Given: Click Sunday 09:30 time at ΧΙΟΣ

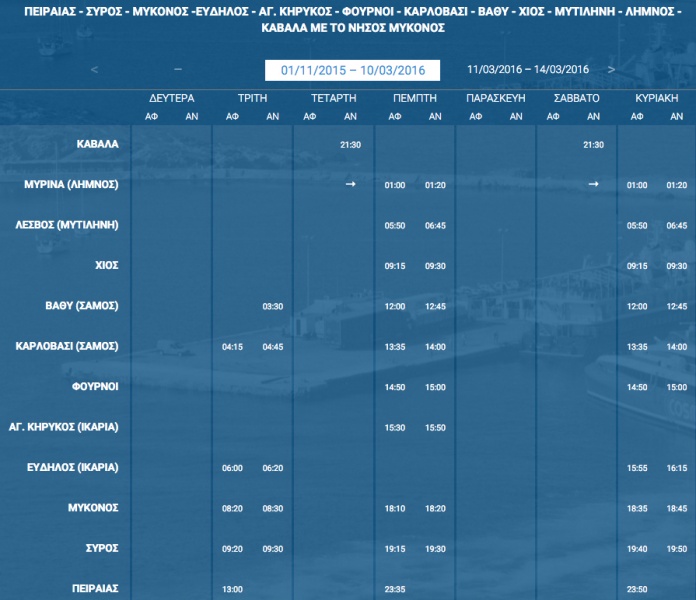Looking at the screenshot, I should pyautogui.click(x=677, y=266).
